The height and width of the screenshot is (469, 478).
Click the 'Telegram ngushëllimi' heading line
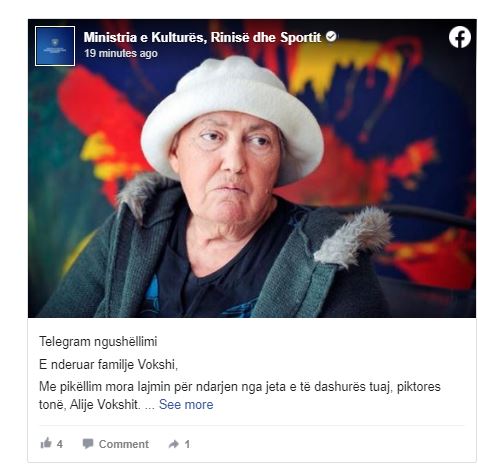(98, 342)
